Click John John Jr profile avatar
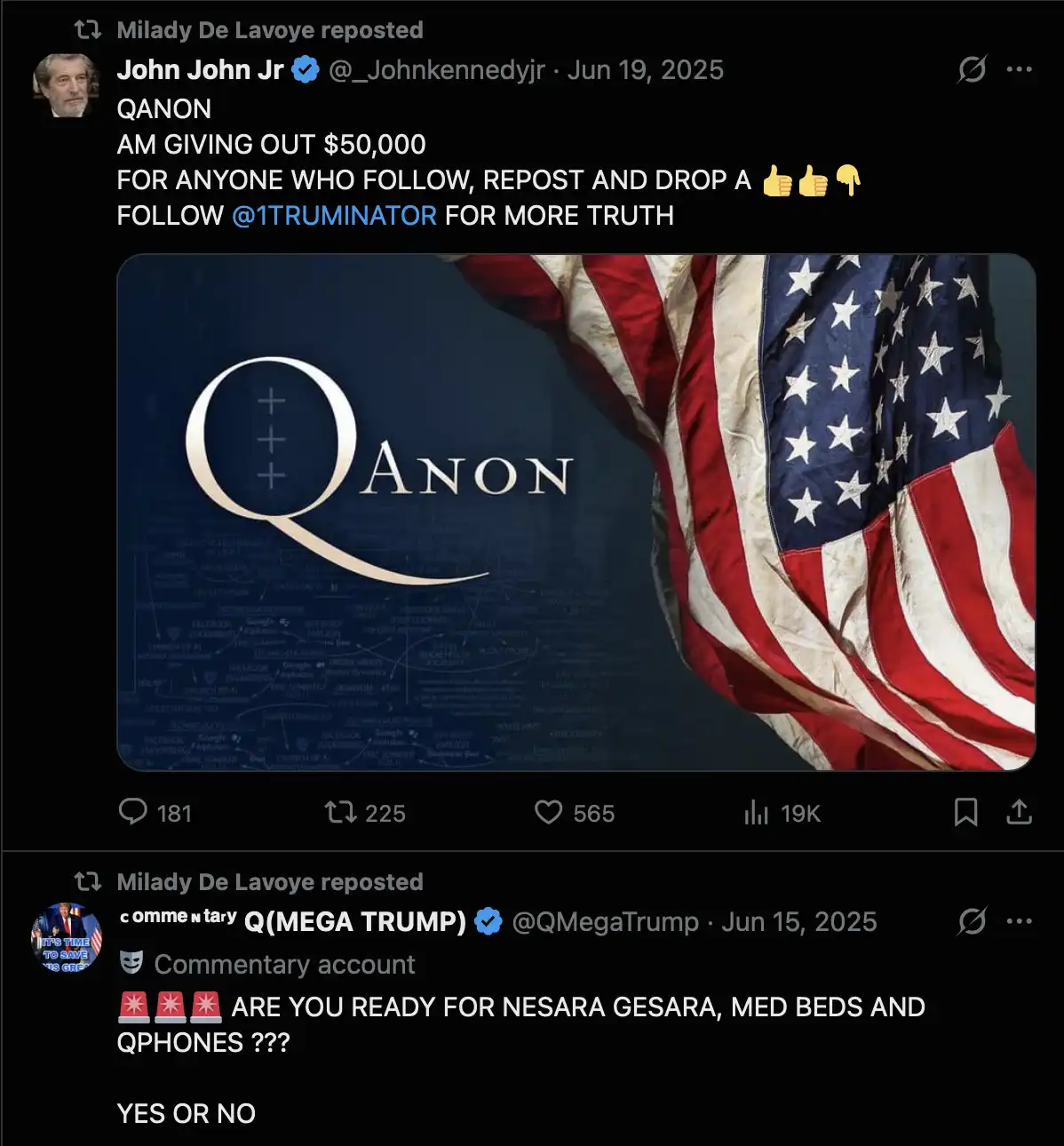Image resolution: width=1064 pixels, height=1146 pixels. pyautogui.click(x=65, y=85)
